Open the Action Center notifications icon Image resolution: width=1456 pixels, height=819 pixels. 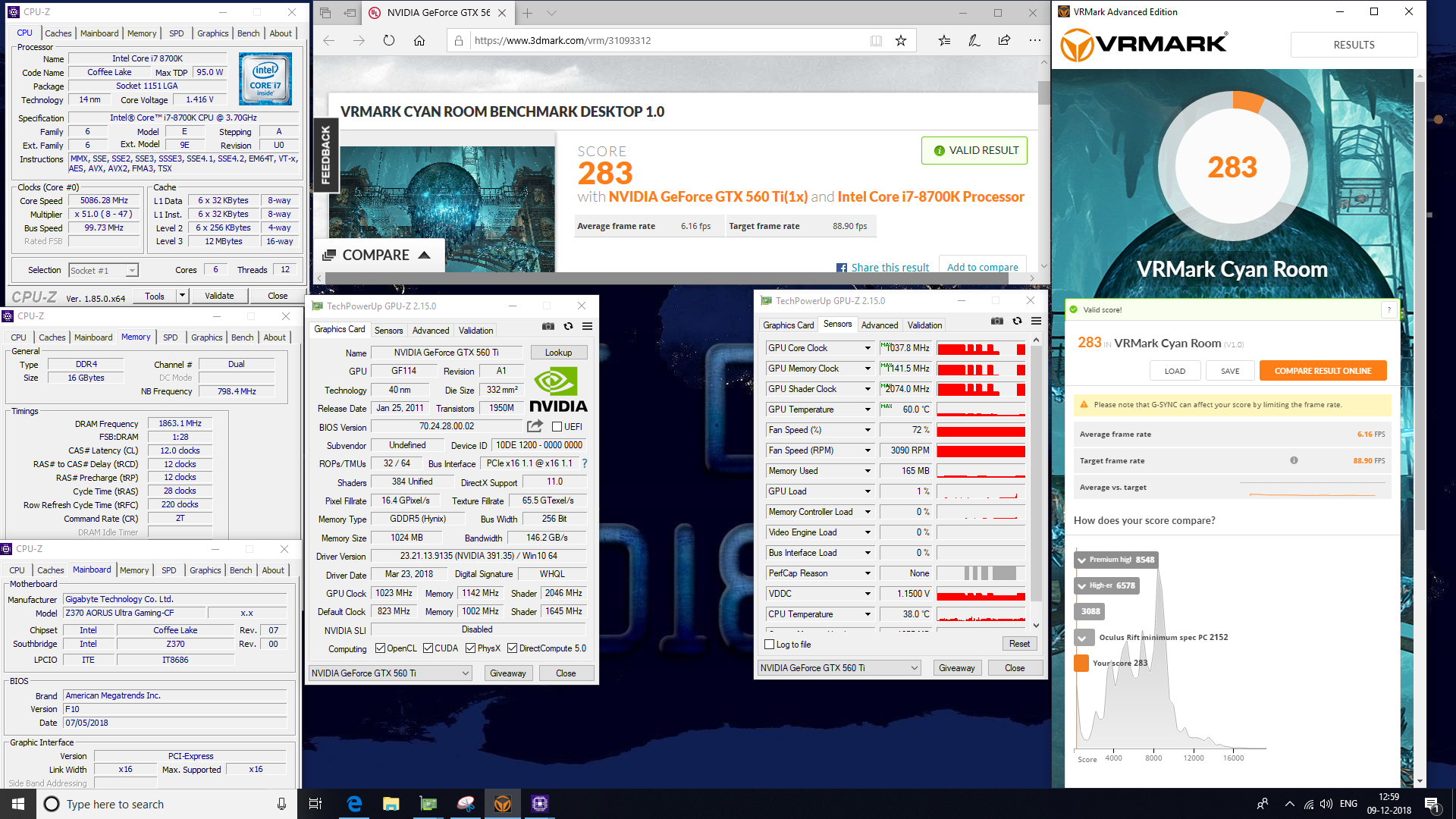pyautogui.click(x=1432, y=804)
